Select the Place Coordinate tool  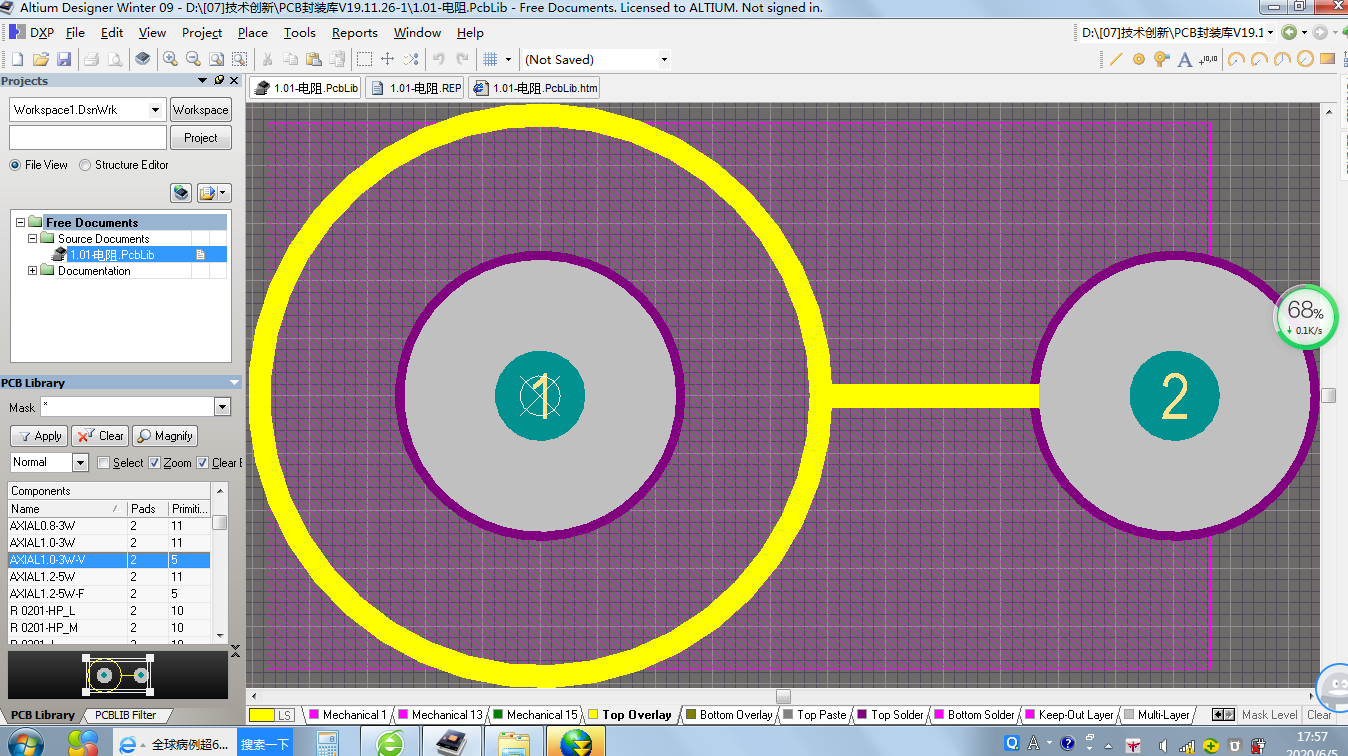1210,60
